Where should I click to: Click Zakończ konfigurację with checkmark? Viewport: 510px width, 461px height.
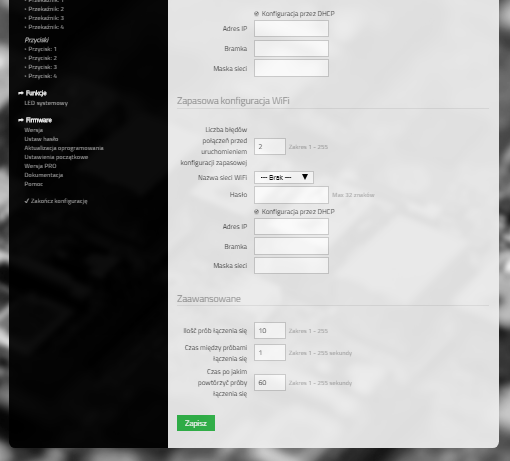pos(56,201)
